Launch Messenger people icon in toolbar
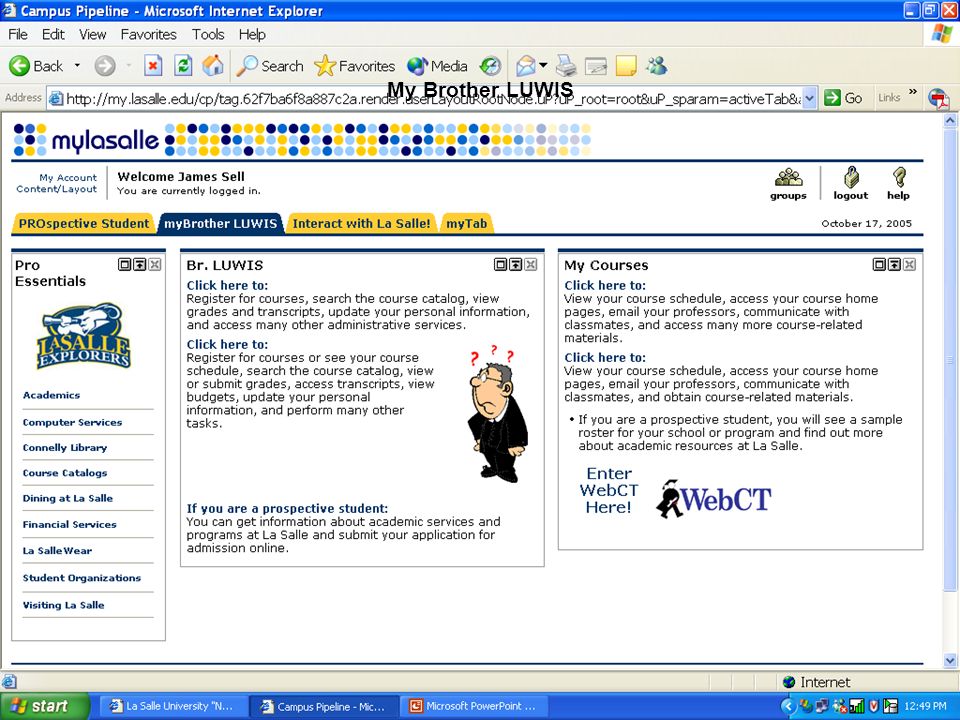 [x=656, y=66]
